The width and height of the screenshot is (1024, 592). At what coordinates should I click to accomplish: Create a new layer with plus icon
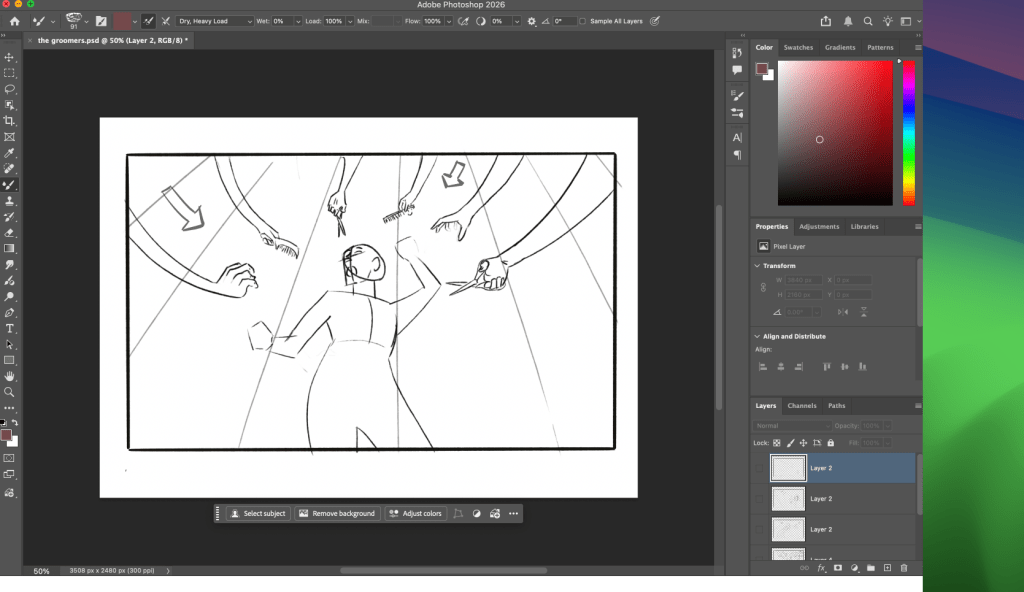click(887, 568)
